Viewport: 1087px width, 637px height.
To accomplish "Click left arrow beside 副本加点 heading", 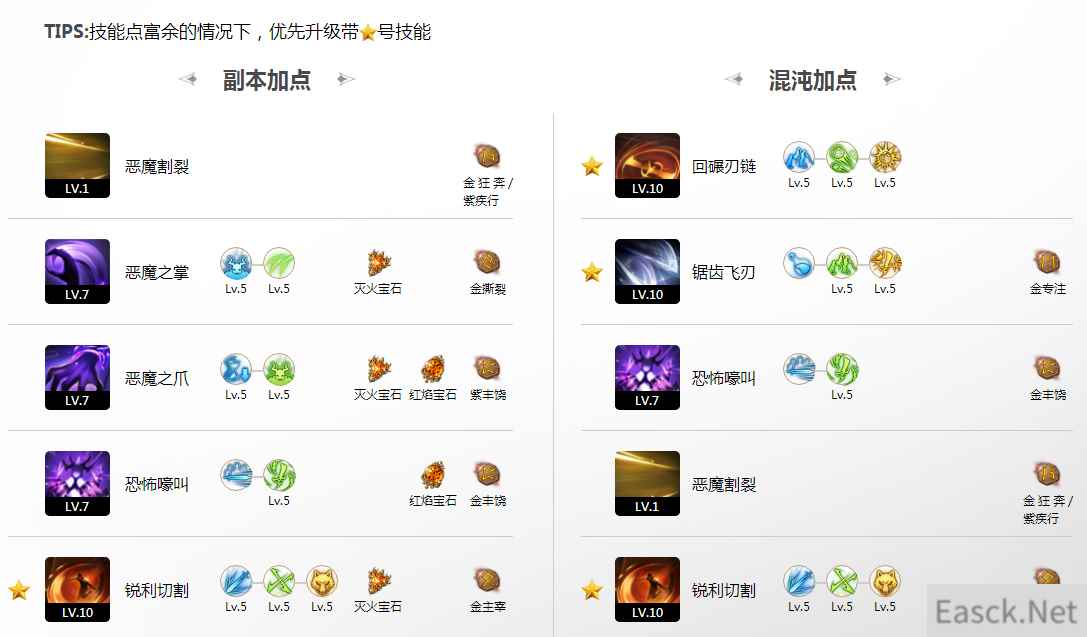I will pos(188,79).
